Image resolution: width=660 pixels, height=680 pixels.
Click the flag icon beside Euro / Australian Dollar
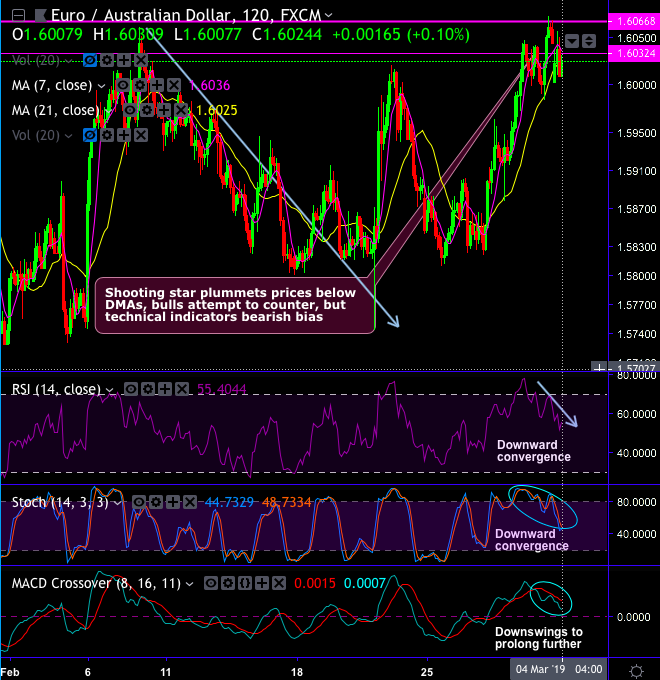pos(40,16)
